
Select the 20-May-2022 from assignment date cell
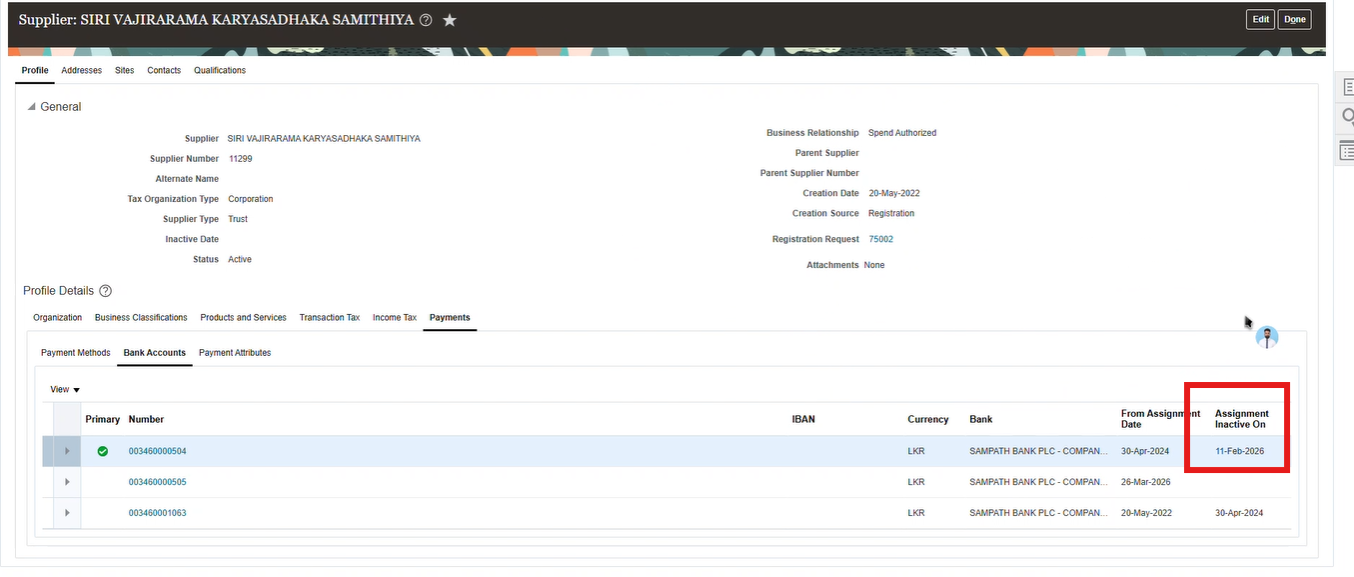point(1146,513)
